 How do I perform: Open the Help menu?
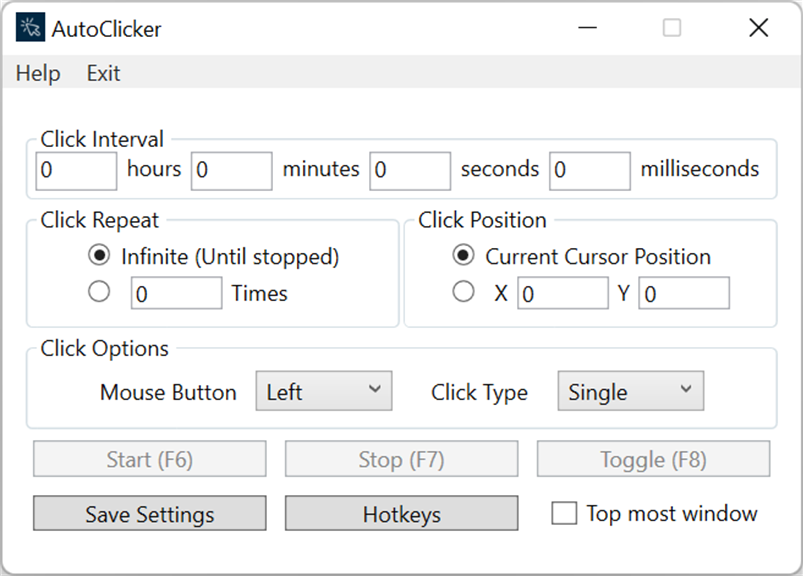[x=38, y=73]
